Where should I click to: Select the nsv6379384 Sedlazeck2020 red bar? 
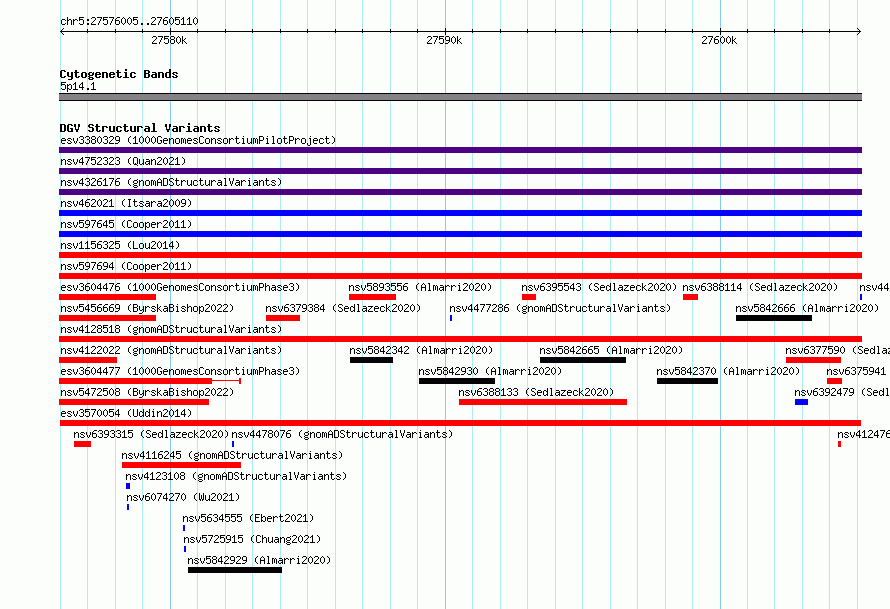point(283,318)
